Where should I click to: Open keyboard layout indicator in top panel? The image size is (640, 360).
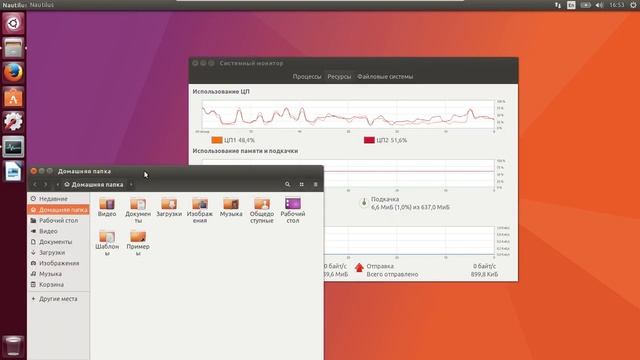[571, 5]
